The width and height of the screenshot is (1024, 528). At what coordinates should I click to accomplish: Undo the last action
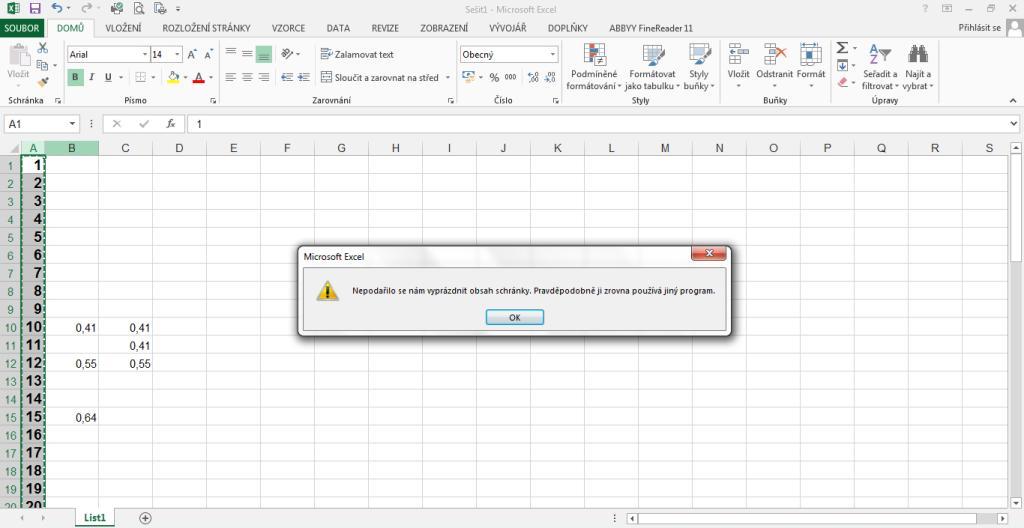[57, 8]
